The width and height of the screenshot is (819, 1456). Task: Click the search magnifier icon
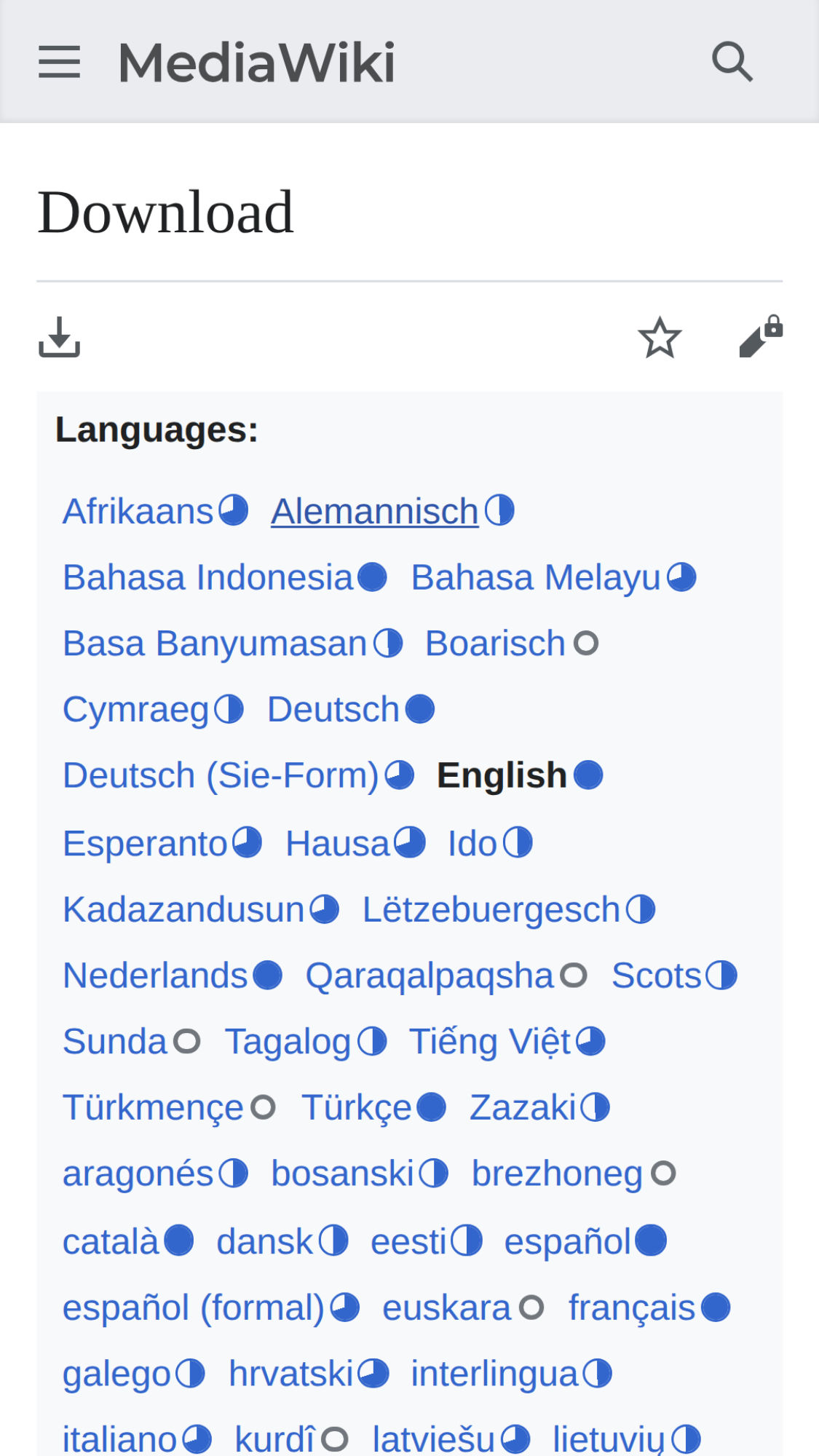coord(732,62)
